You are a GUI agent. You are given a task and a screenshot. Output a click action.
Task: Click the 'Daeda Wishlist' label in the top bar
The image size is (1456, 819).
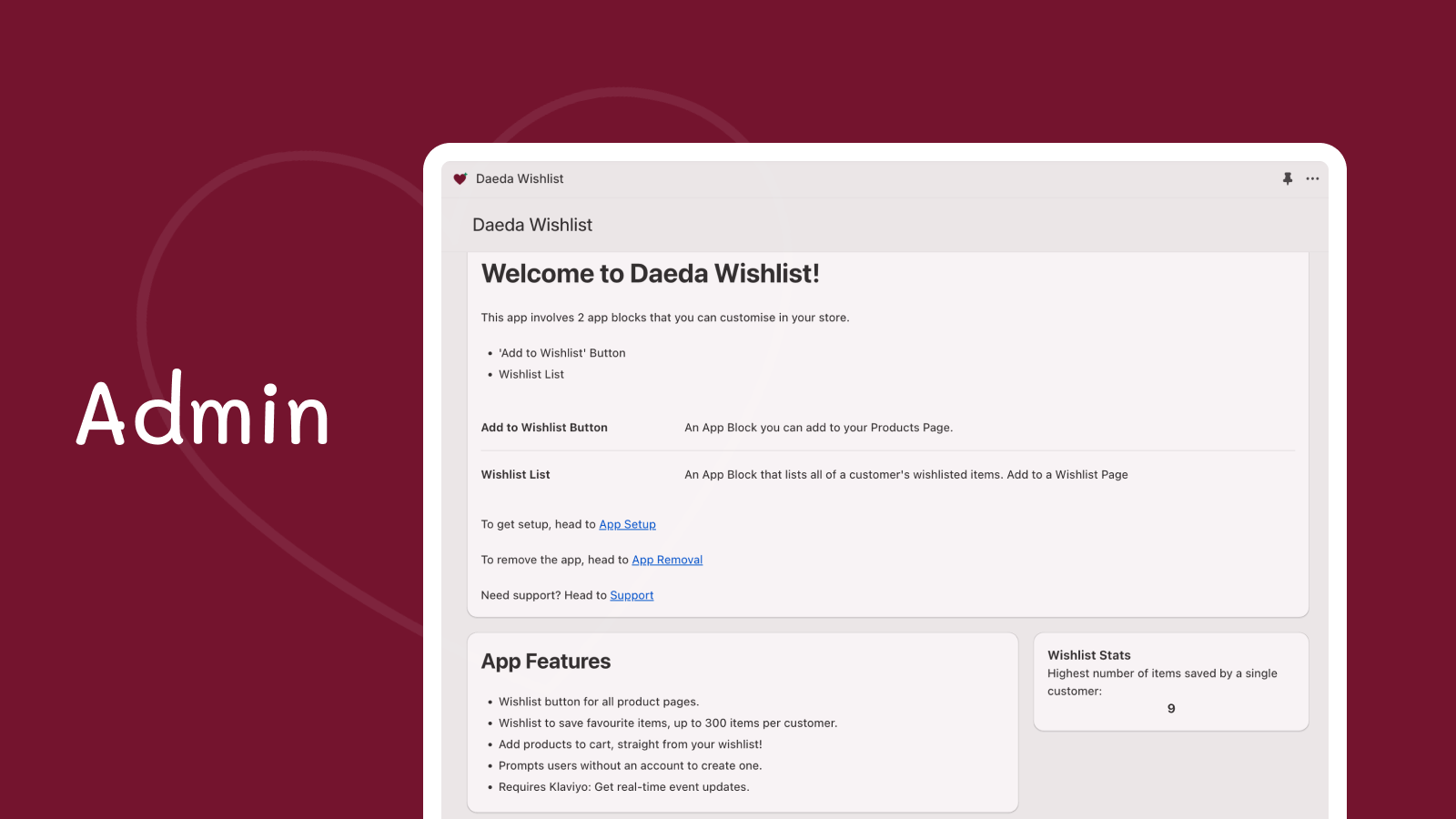[520, 179]
